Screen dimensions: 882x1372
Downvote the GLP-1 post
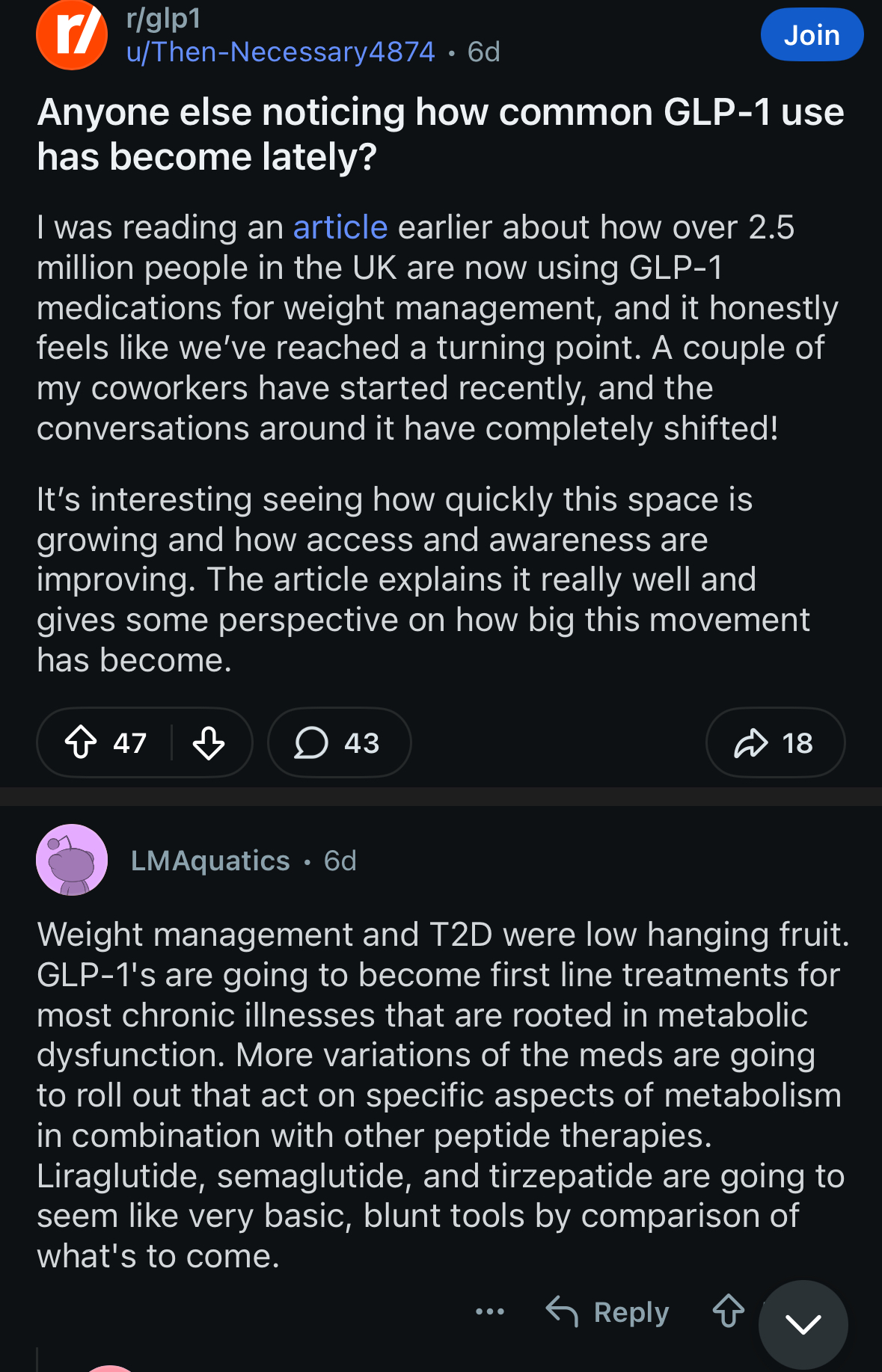pos(209,742)
